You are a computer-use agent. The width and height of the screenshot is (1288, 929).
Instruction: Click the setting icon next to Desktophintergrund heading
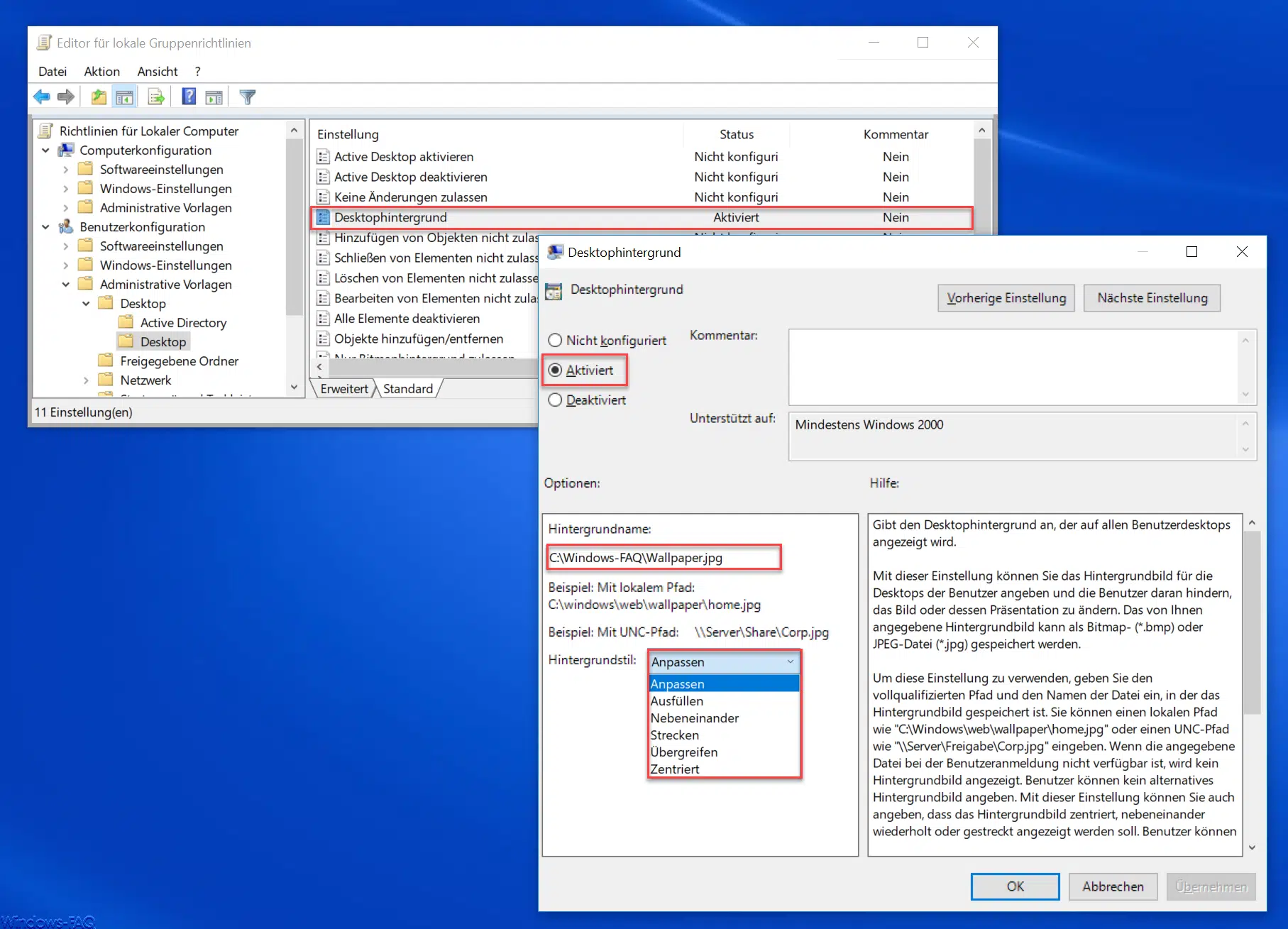[554, 290]
